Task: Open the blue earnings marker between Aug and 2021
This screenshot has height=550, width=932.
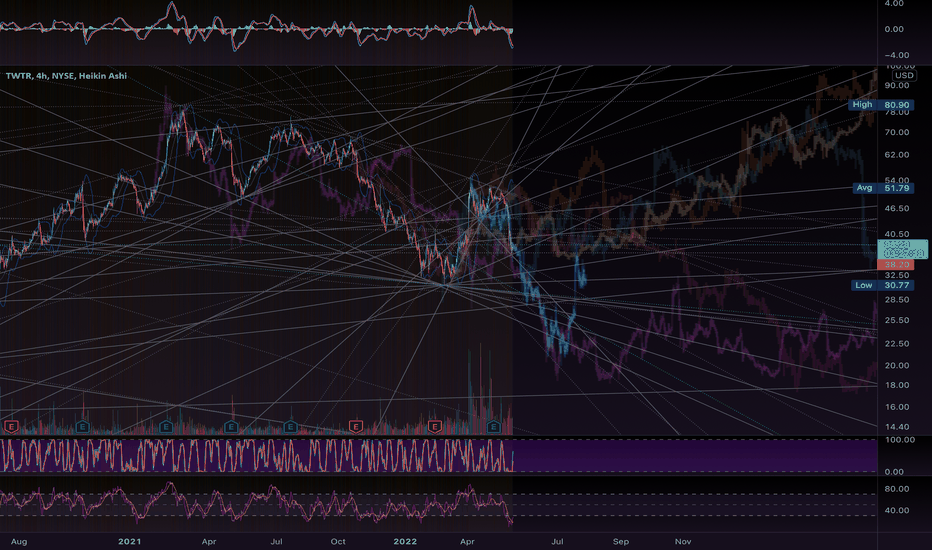Action: click(82, 426)
